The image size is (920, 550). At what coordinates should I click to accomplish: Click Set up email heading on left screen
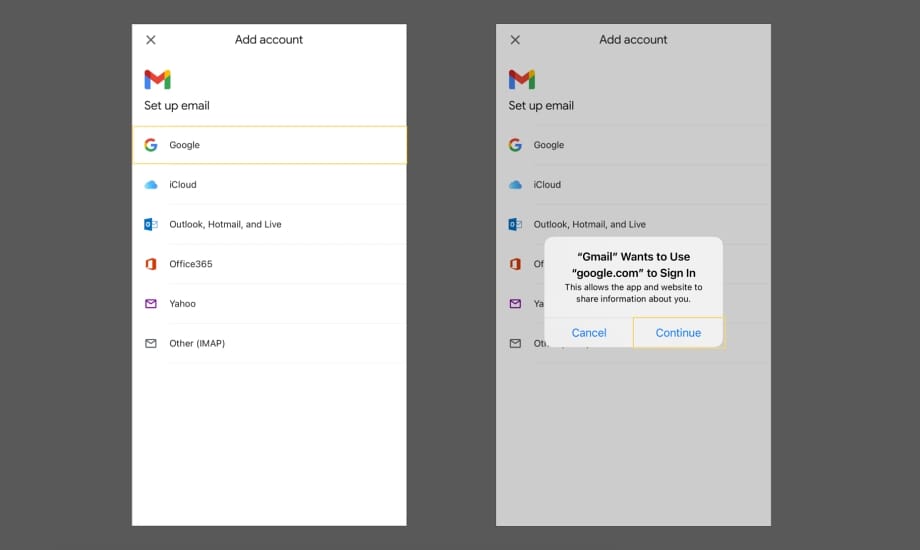pos(177,106)
